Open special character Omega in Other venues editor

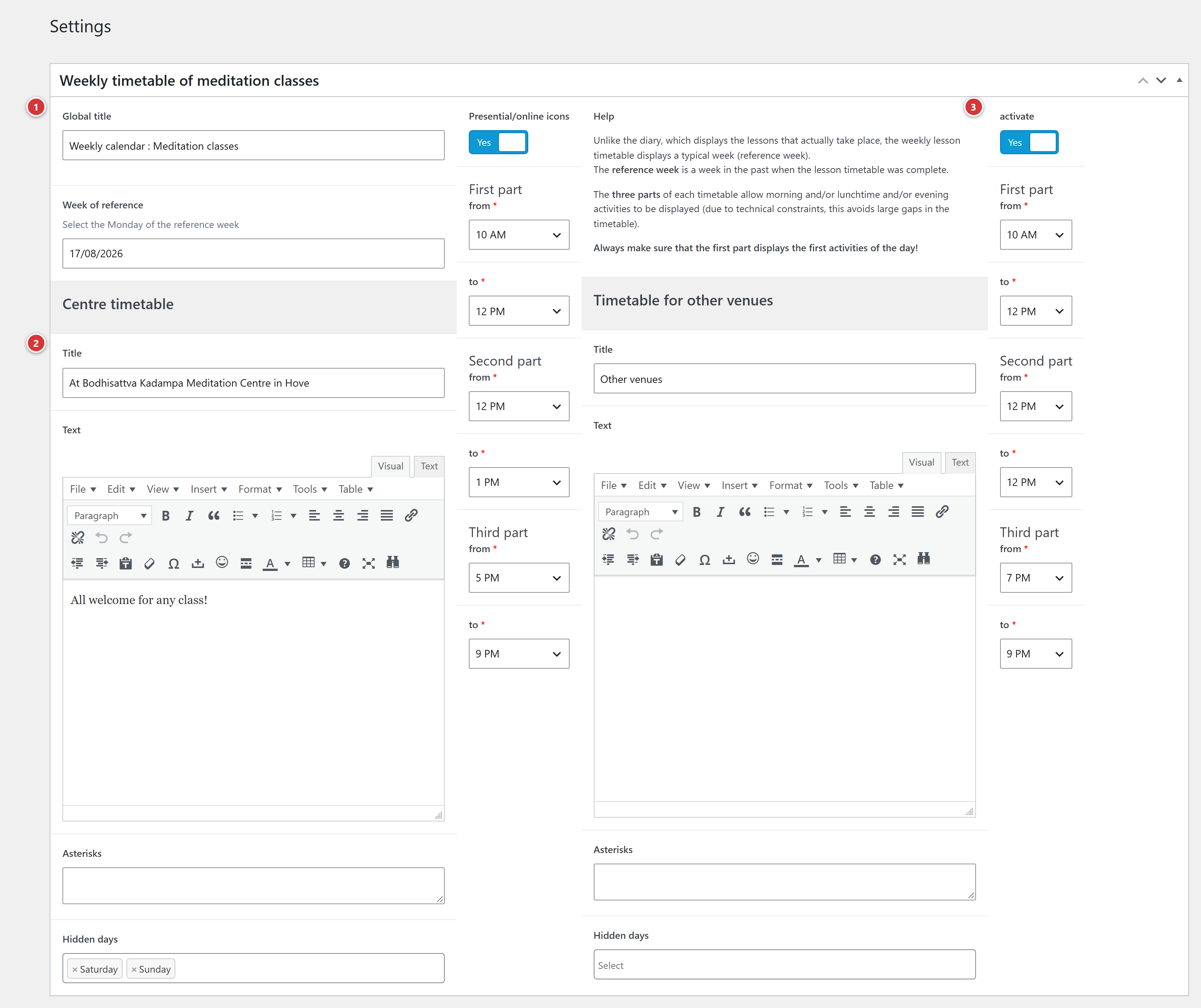coord(705,560)
